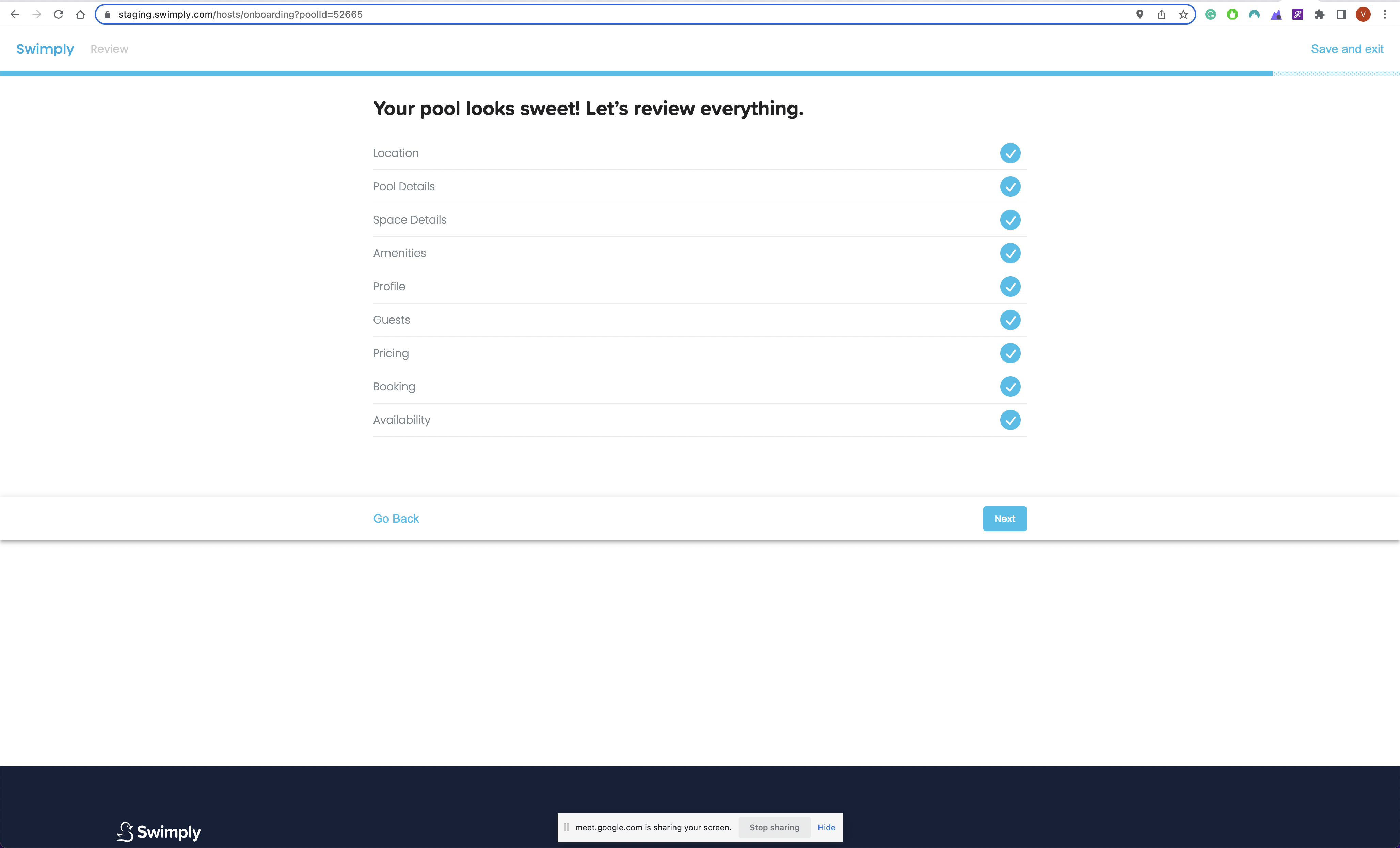The image size is (1400, 848).
Task: Click the Go Back link
Action: pyautogui.click(x=396, y=519)
